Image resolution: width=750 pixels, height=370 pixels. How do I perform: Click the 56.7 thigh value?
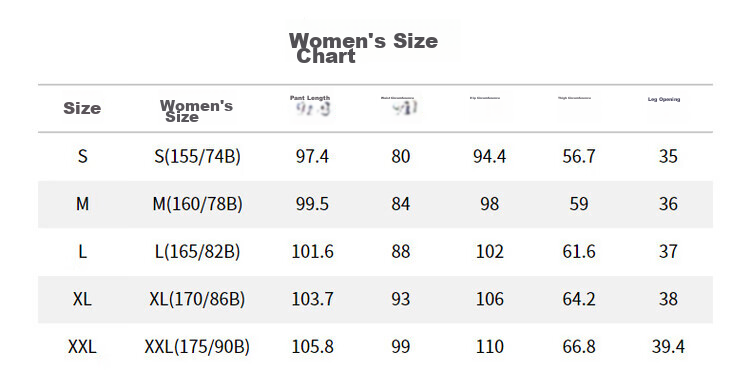pyautogui.click(x=579, y=157)
